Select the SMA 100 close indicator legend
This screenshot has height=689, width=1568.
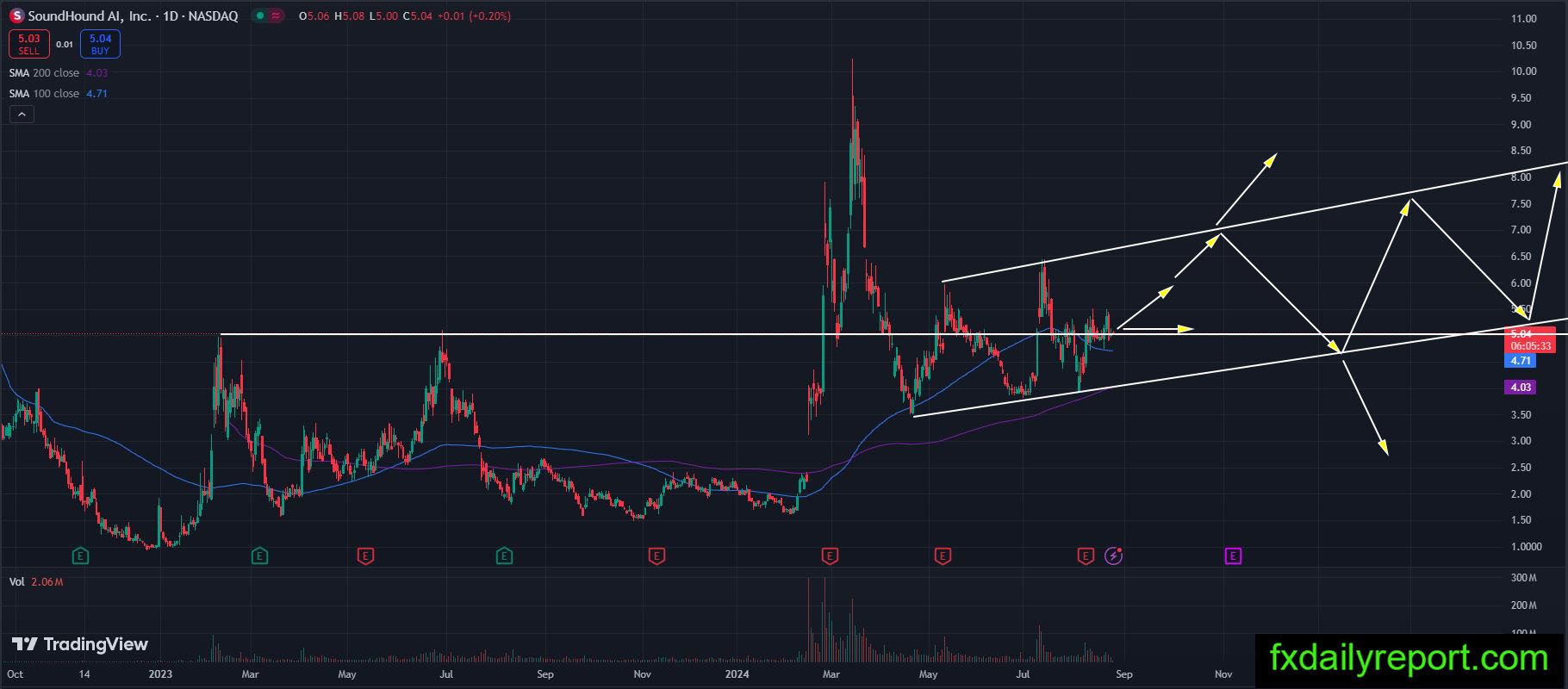58,93
